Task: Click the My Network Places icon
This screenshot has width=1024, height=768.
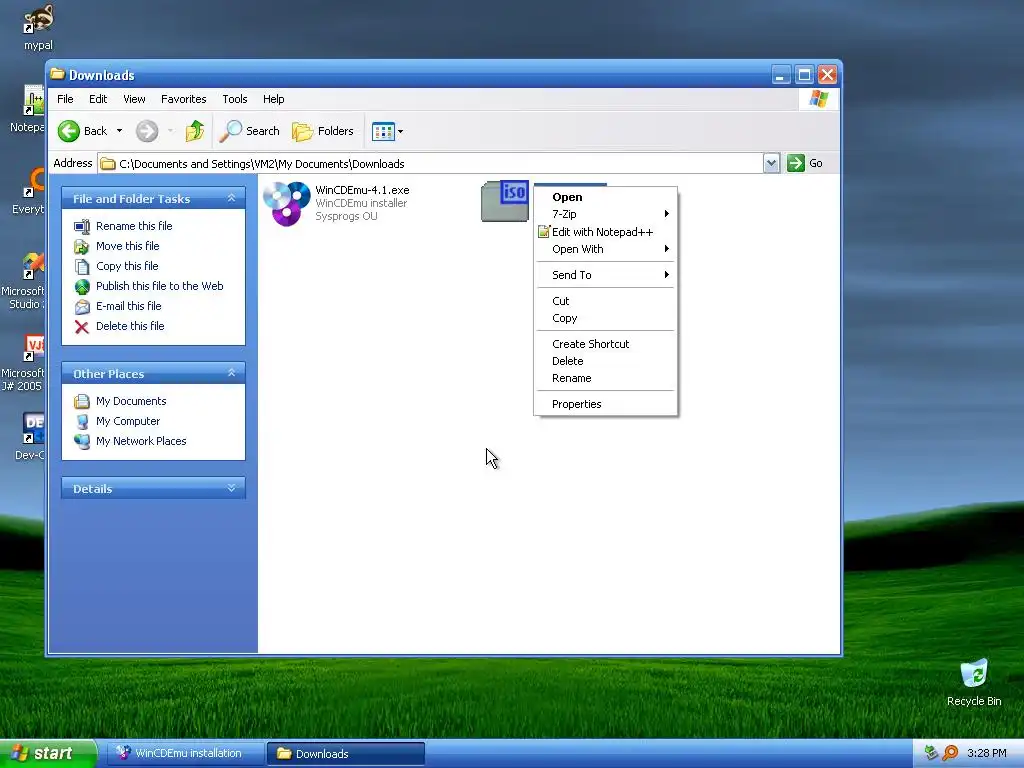Action: 82,441
